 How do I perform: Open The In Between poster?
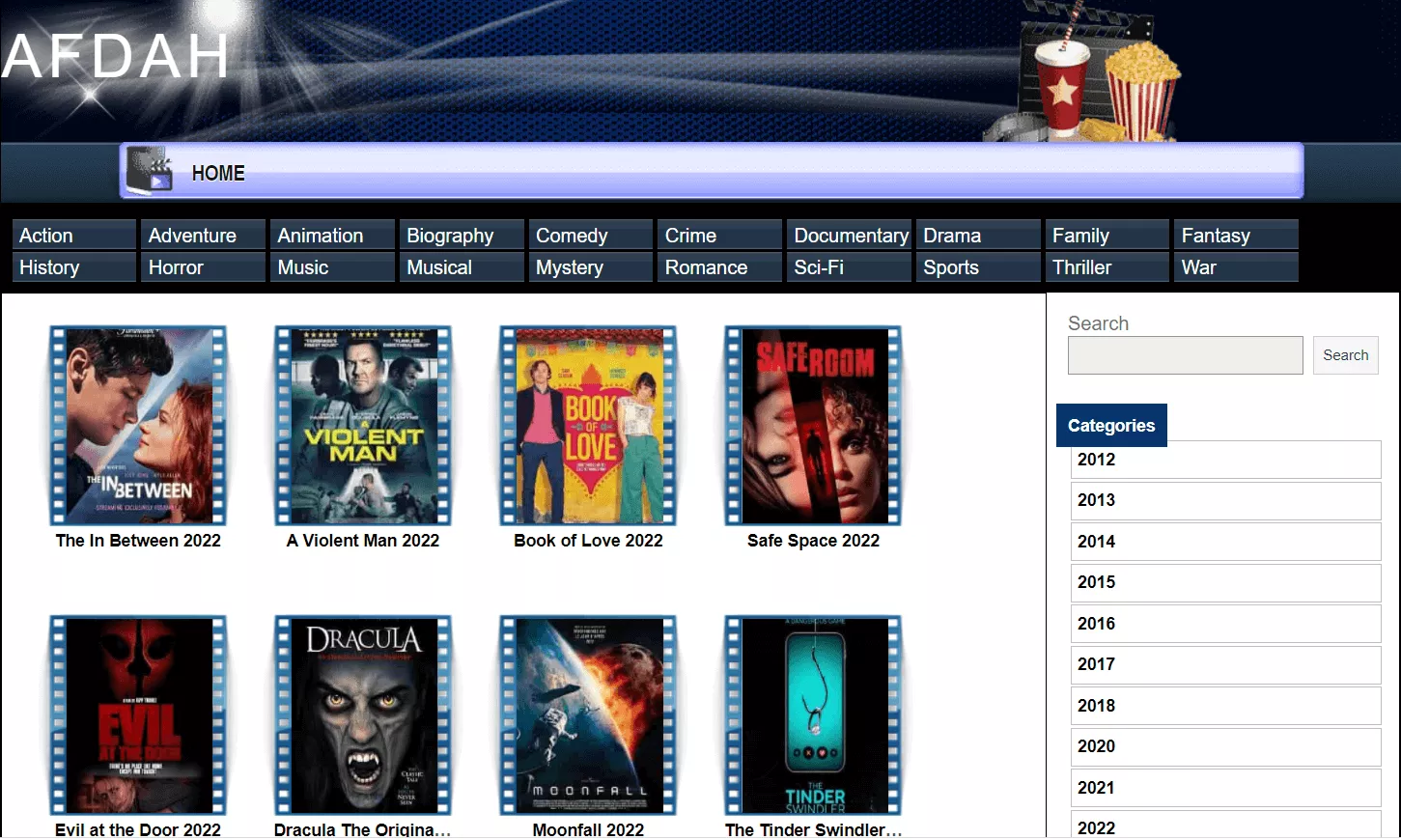(x=138, y=426)
